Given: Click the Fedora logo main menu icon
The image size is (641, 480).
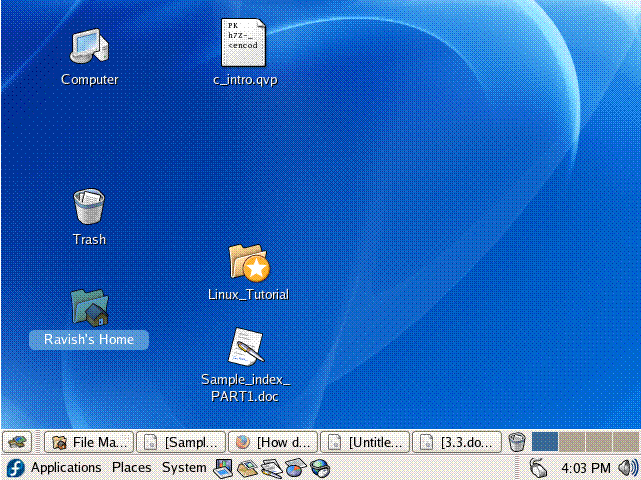Looking at the screenshot, I should [14, 467].
